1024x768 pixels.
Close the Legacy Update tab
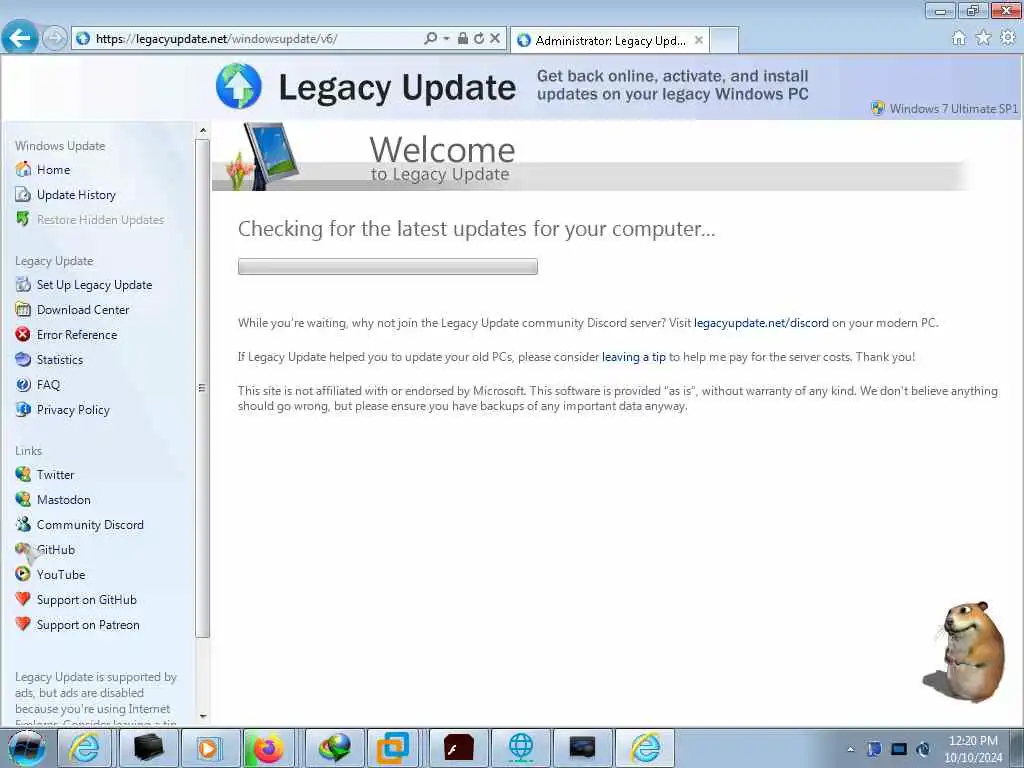point(699,40)
